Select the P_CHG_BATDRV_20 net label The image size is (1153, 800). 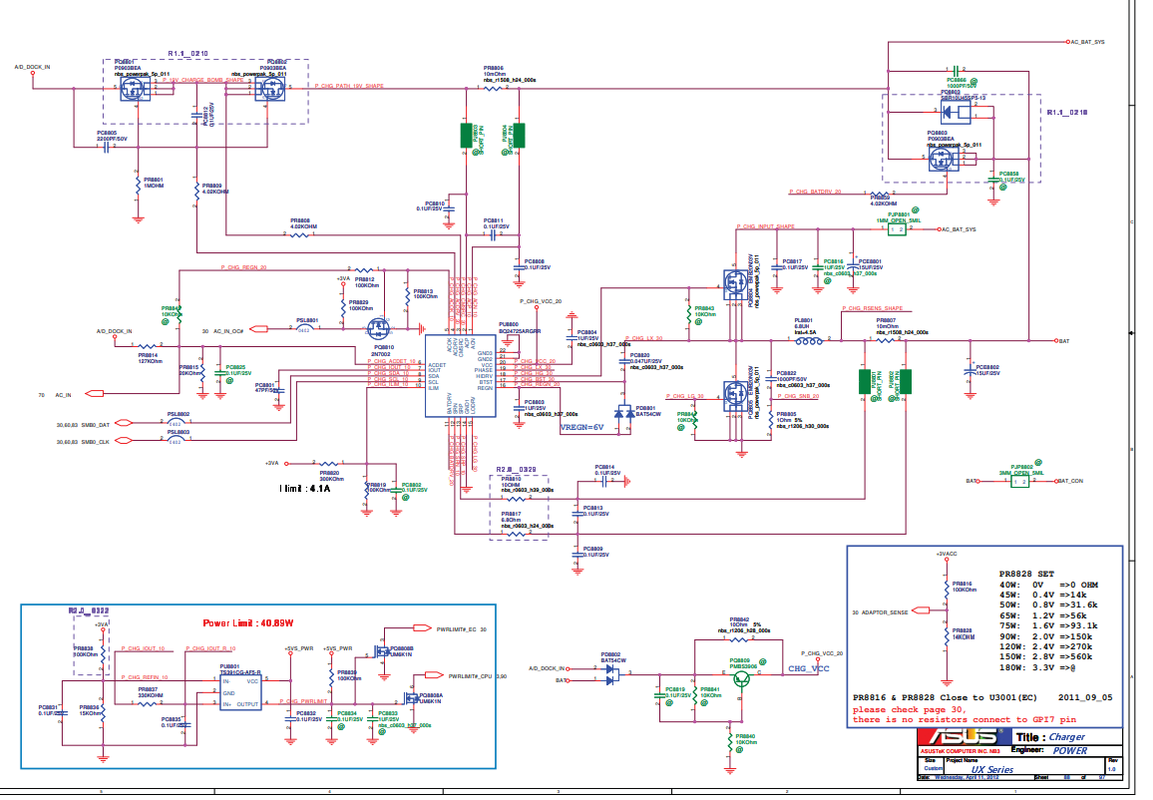[x=815, y=191]
